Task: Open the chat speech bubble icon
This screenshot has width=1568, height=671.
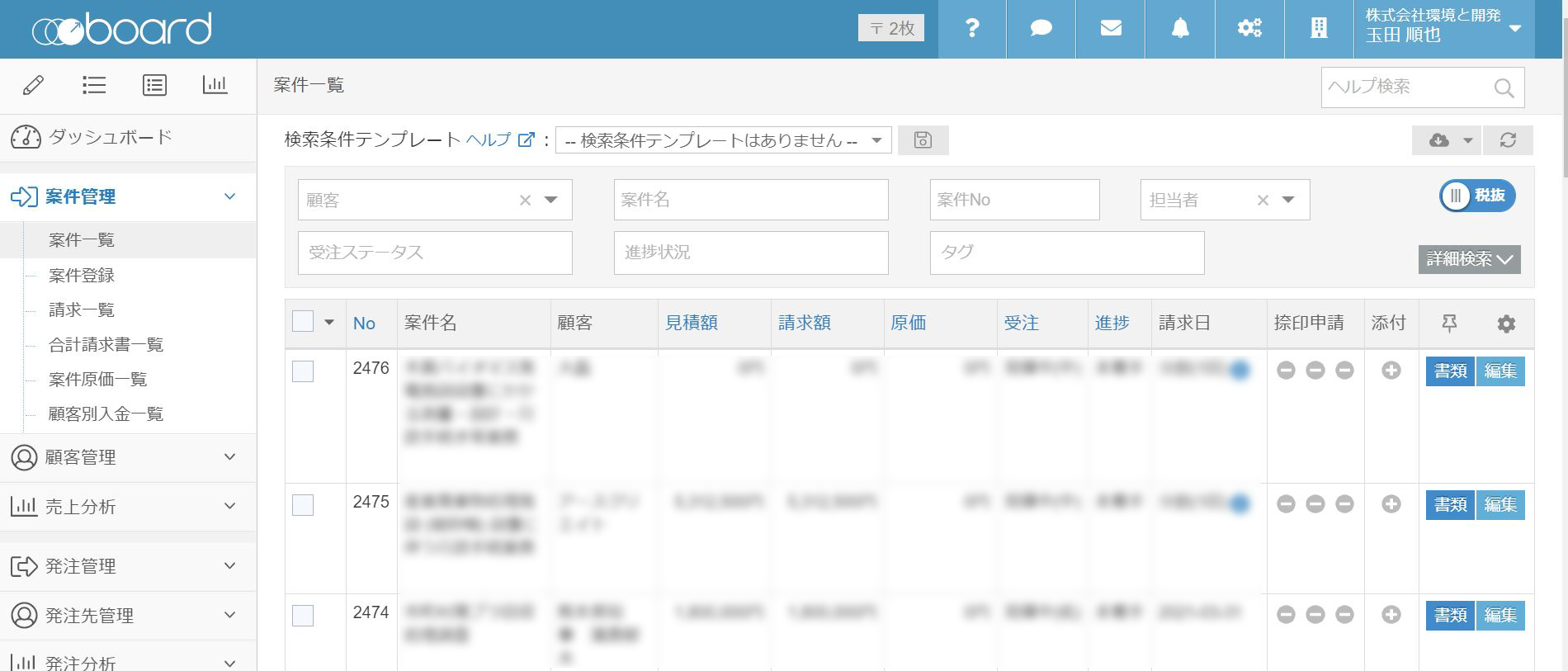Action: click(1041, 29)
